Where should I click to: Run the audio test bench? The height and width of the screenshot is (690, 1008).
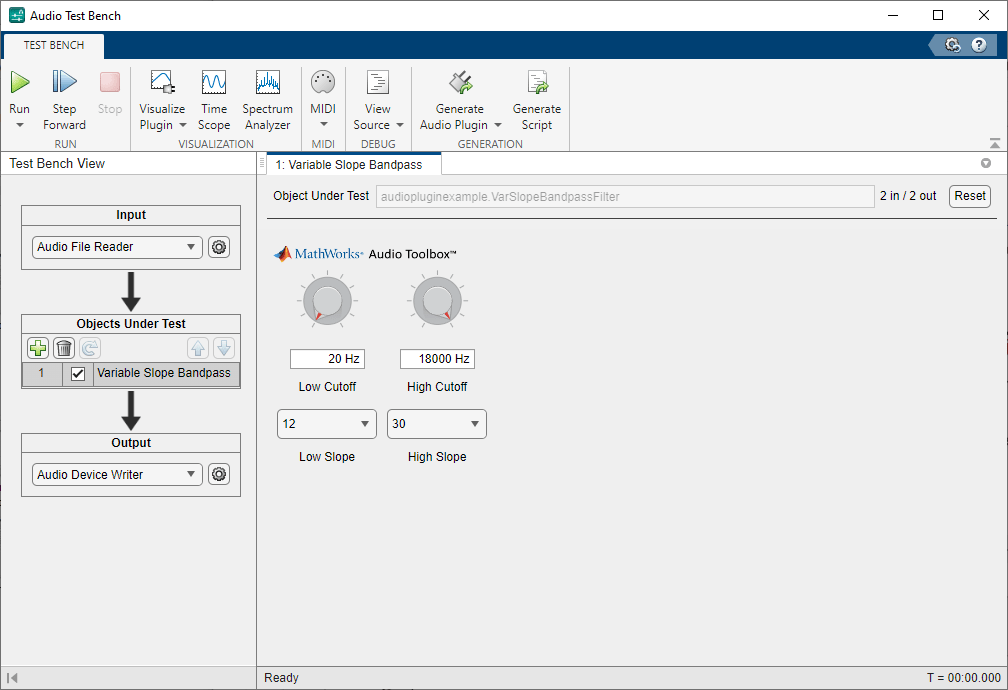tap(20, 83)
